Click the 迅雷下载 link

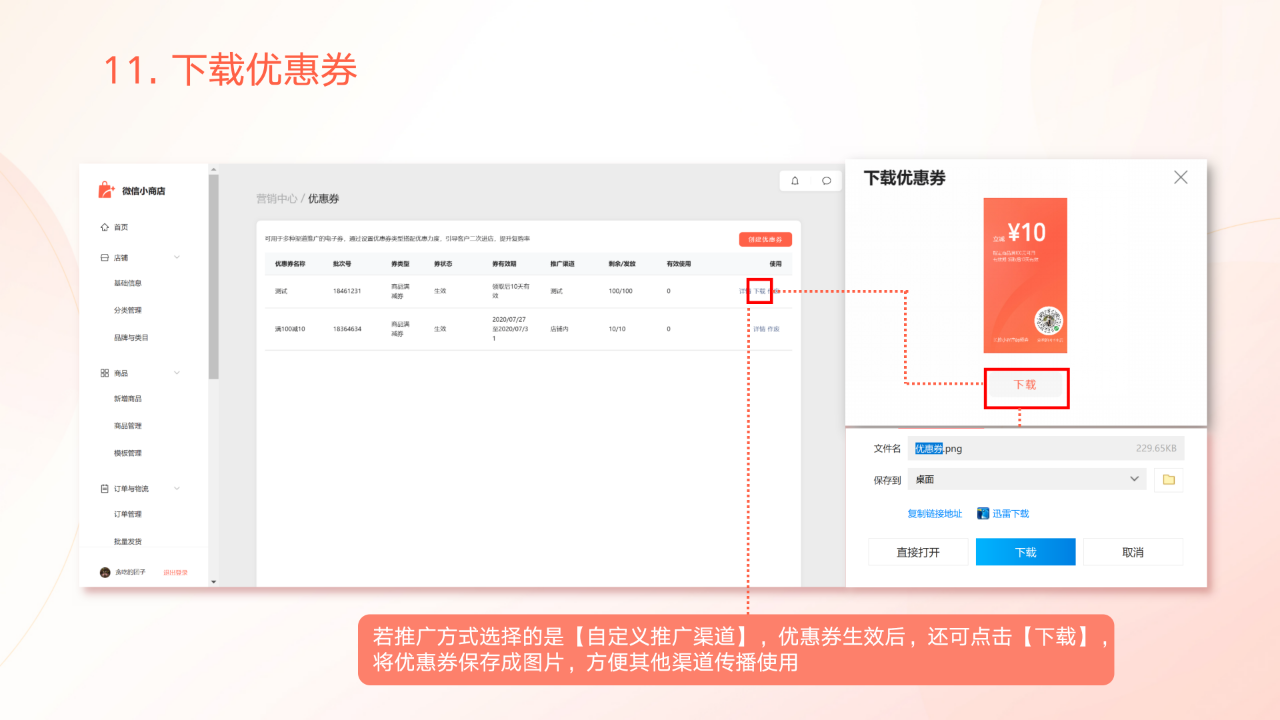(1010, 514)
